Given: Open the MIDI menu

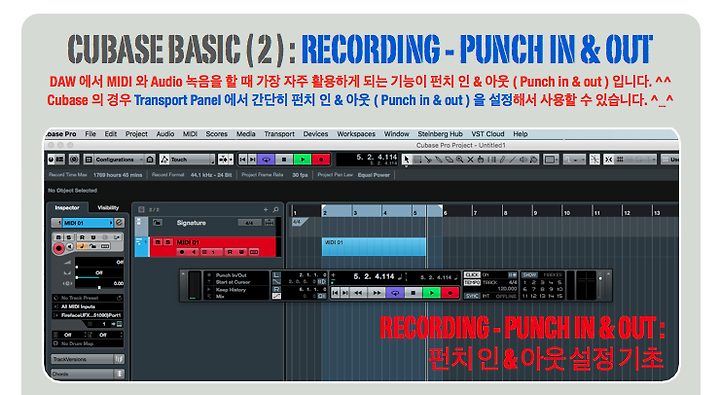Looking at the screenshot, I should tap(190, 134).
